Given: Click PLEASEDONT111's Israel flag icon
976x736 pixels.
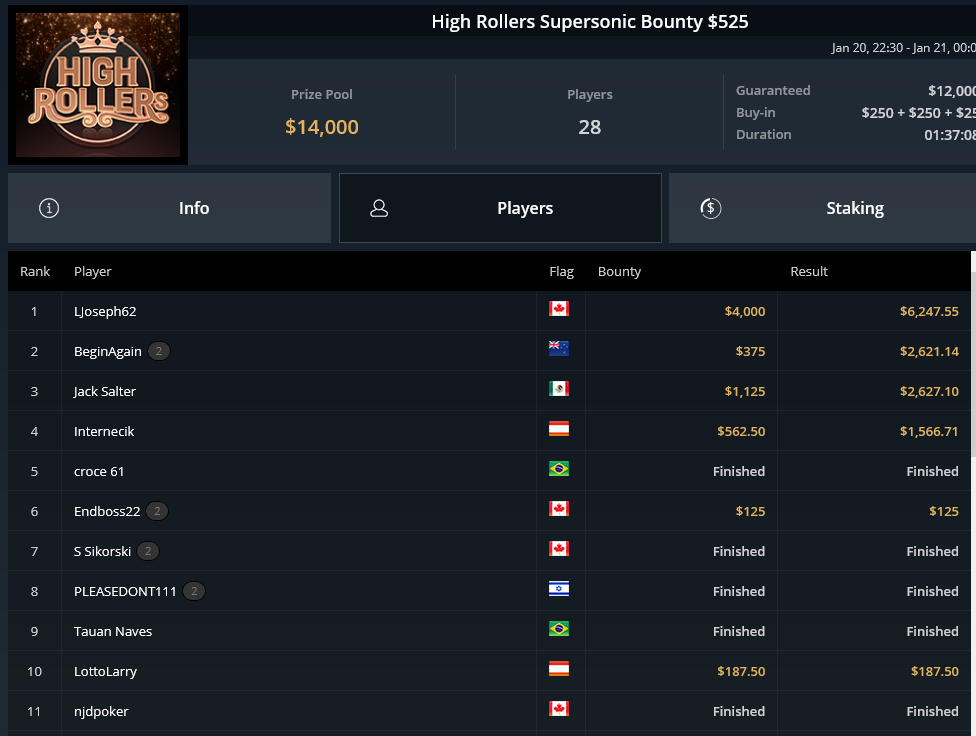Looking at the screenshot, I should tap(559, 588).
